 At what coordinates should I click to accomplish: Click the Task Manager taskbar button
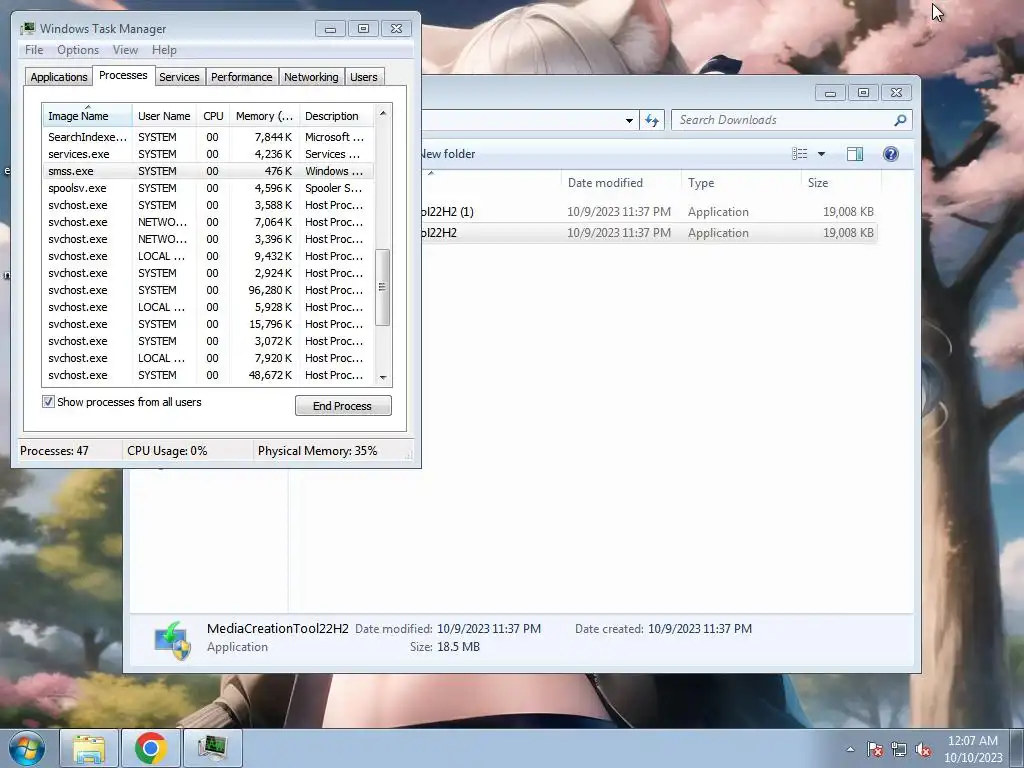pos(213,748)
